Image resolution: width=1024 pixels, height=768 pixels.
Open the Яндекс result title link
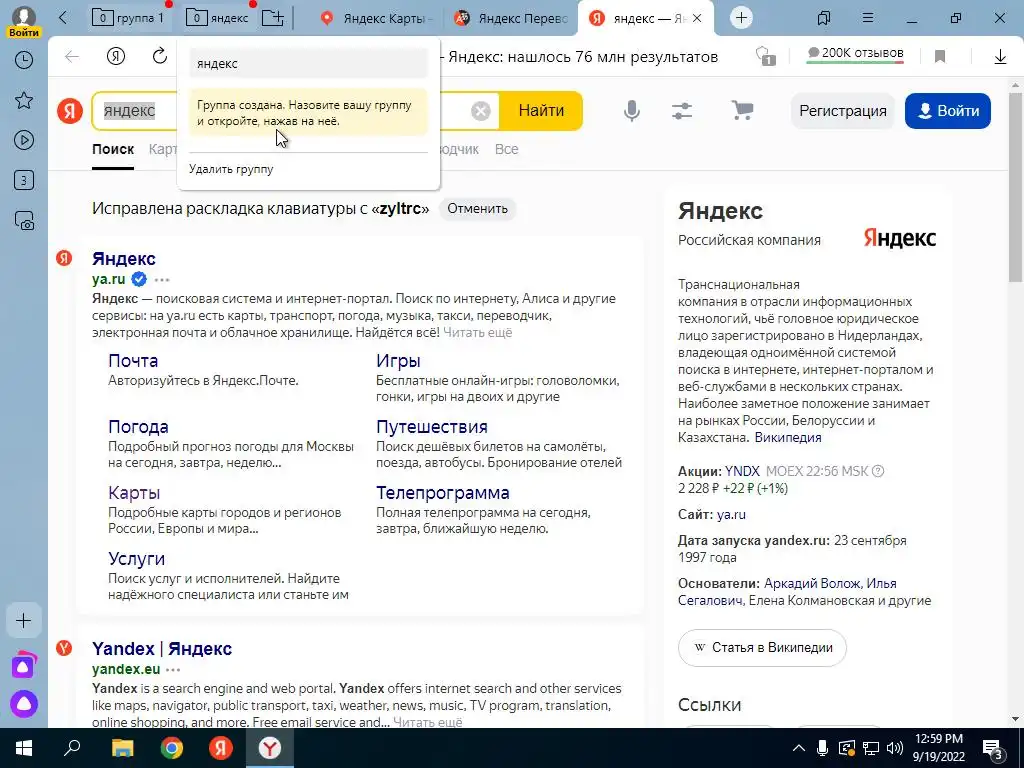click(x=123, y=259)
